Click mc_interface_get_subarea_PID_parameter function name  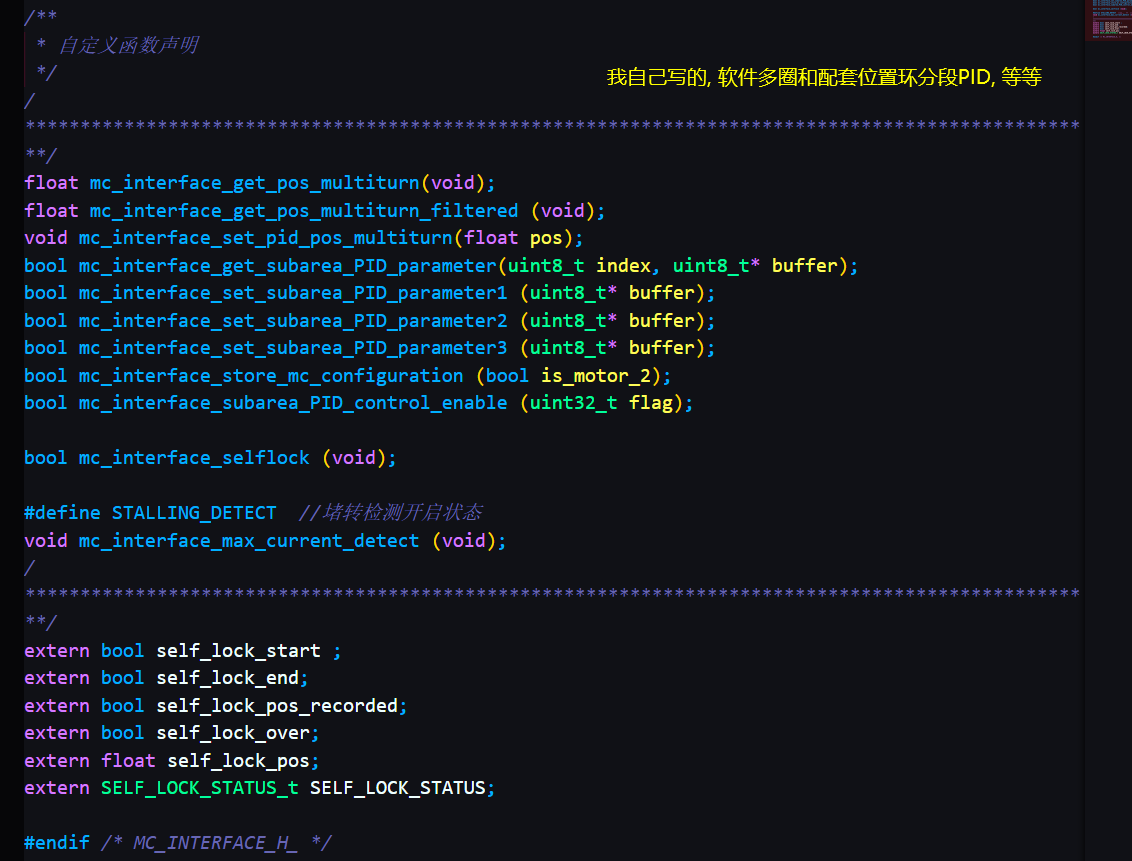point(287,266)
